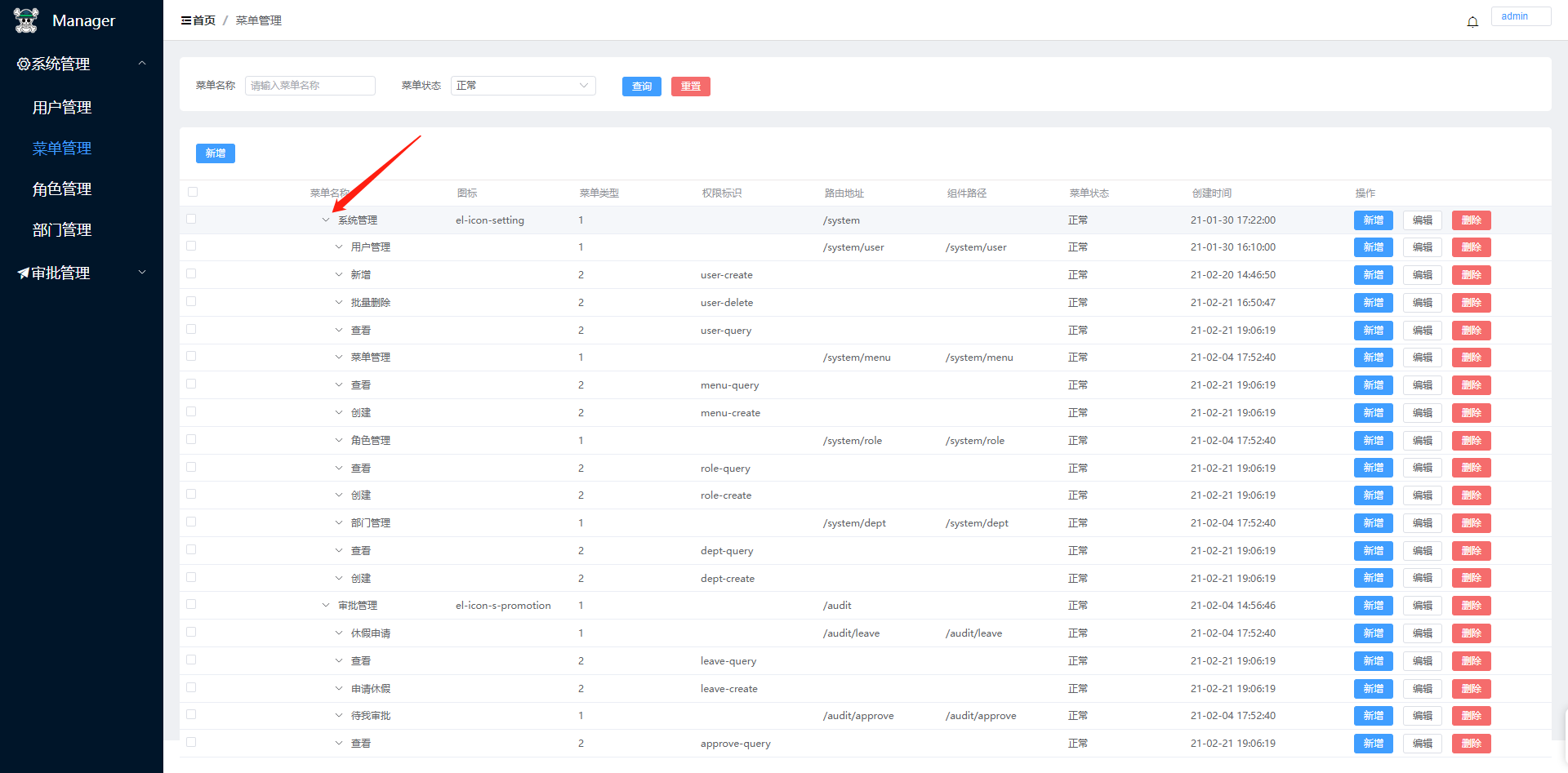Collapse the 审批管理 tree row
The height and width of the screenshot is (773, 1568).
pyautogui.click(x=326, y=605)
